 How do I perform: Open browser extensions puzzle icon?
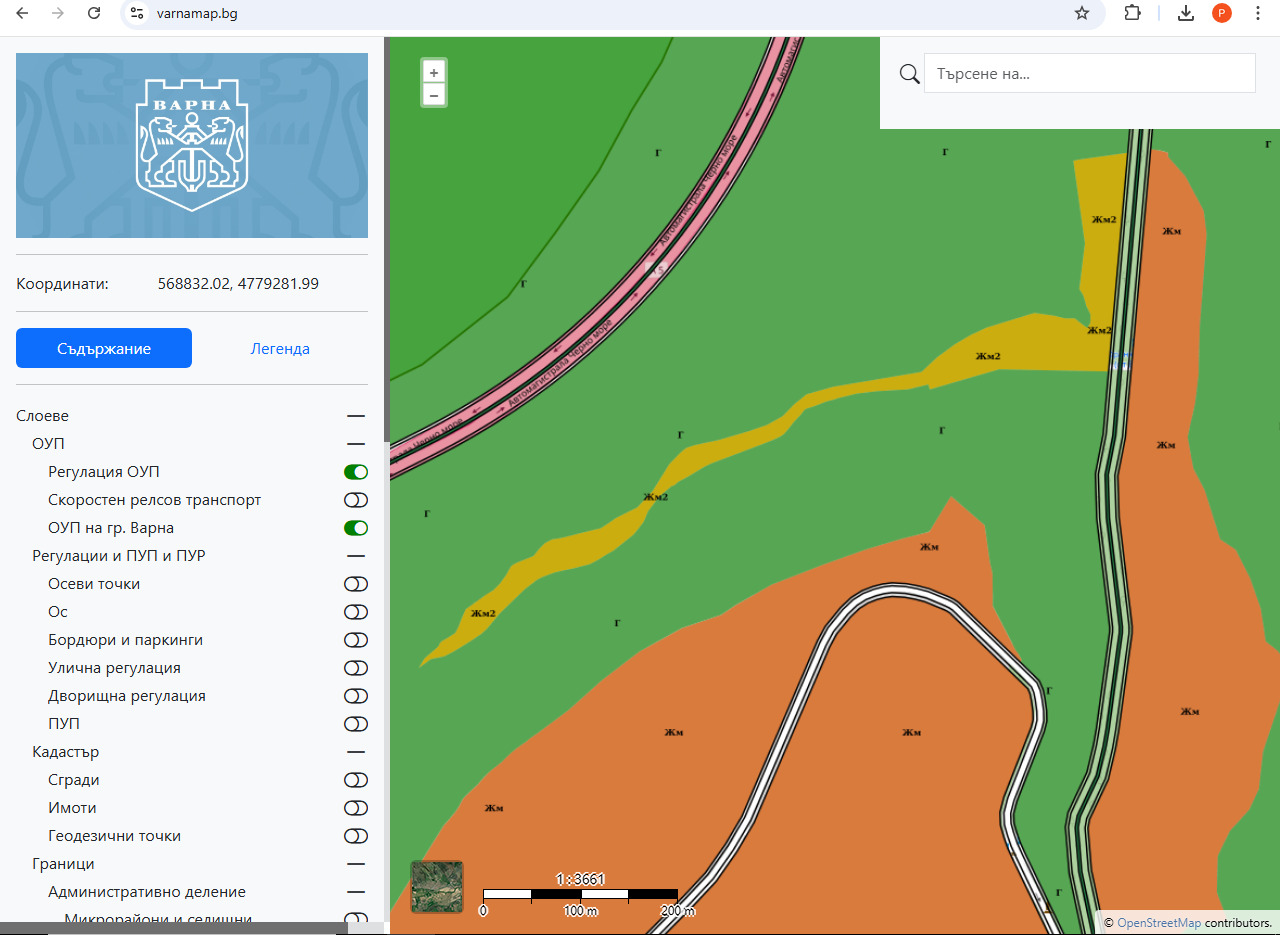click(1132, 13)
